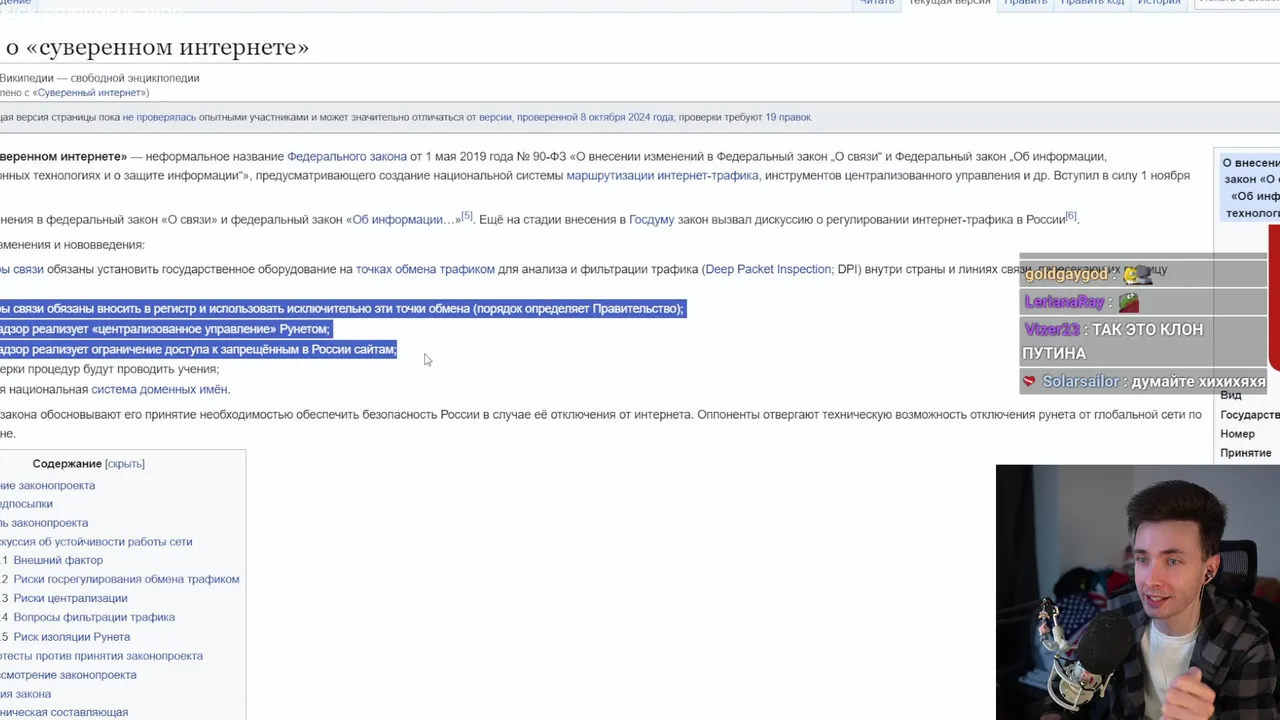Open the 'ническая составляющая' contents entry
The image size is (1280, 720).
pyautogui.click(x=64, y=712)
